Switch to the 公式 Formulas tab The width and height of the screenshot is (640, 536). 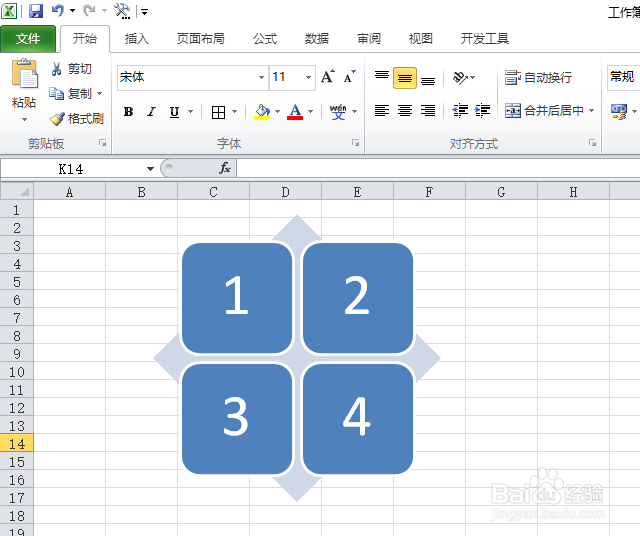tap(264, 39)
